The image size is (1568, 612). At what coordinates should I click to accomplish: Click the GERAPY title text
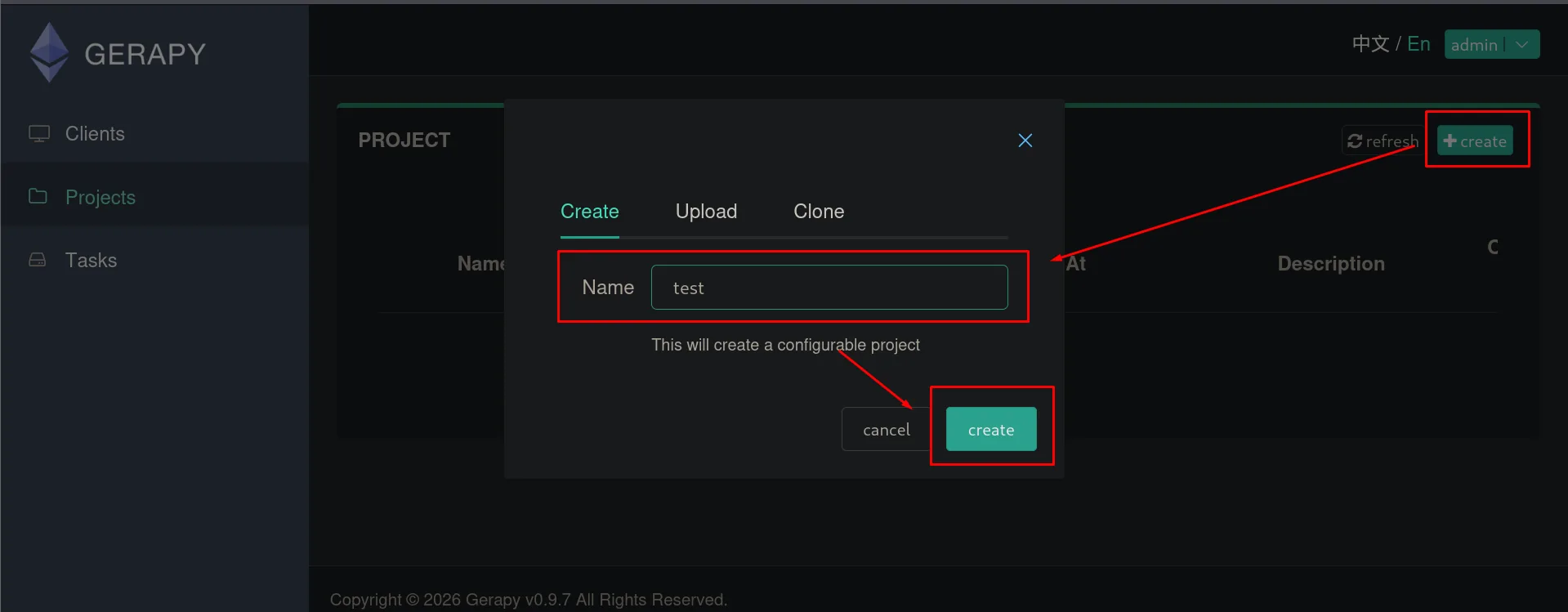(x=145, y=54)
